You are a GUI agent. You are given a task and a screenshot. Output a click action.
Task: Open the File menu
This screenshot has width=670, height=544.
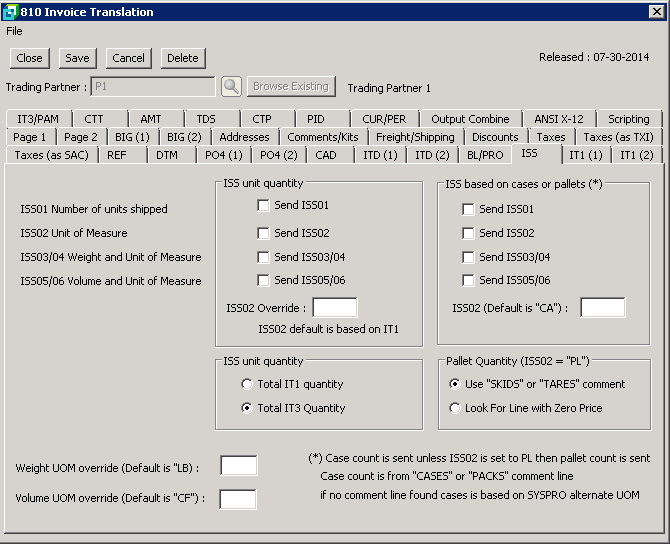(14, 31)
